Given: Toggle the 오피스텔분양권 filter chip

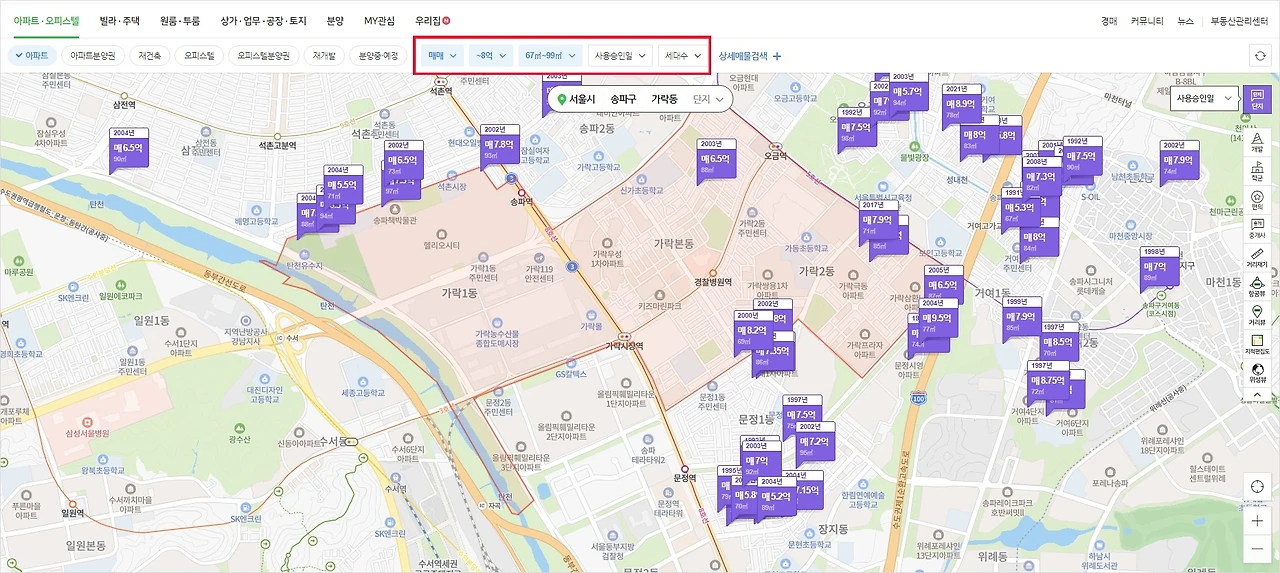Looking at the screenshot, I should [x=263, y=56].
